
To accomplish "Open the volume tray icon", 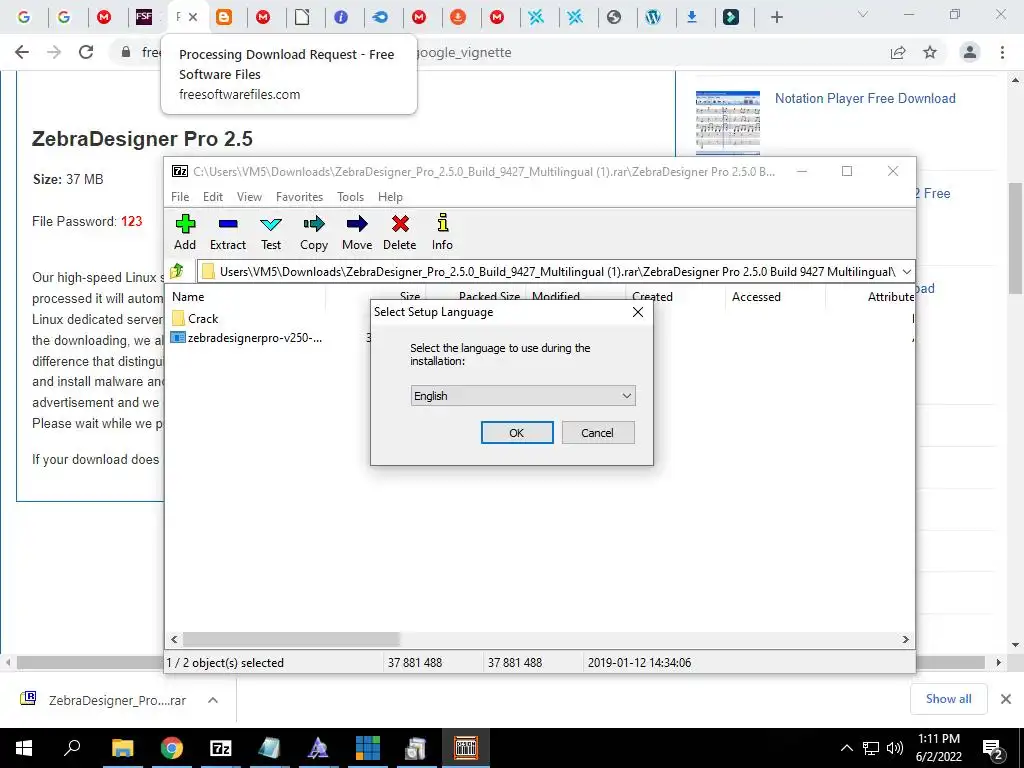I will (x=895, y=748).
